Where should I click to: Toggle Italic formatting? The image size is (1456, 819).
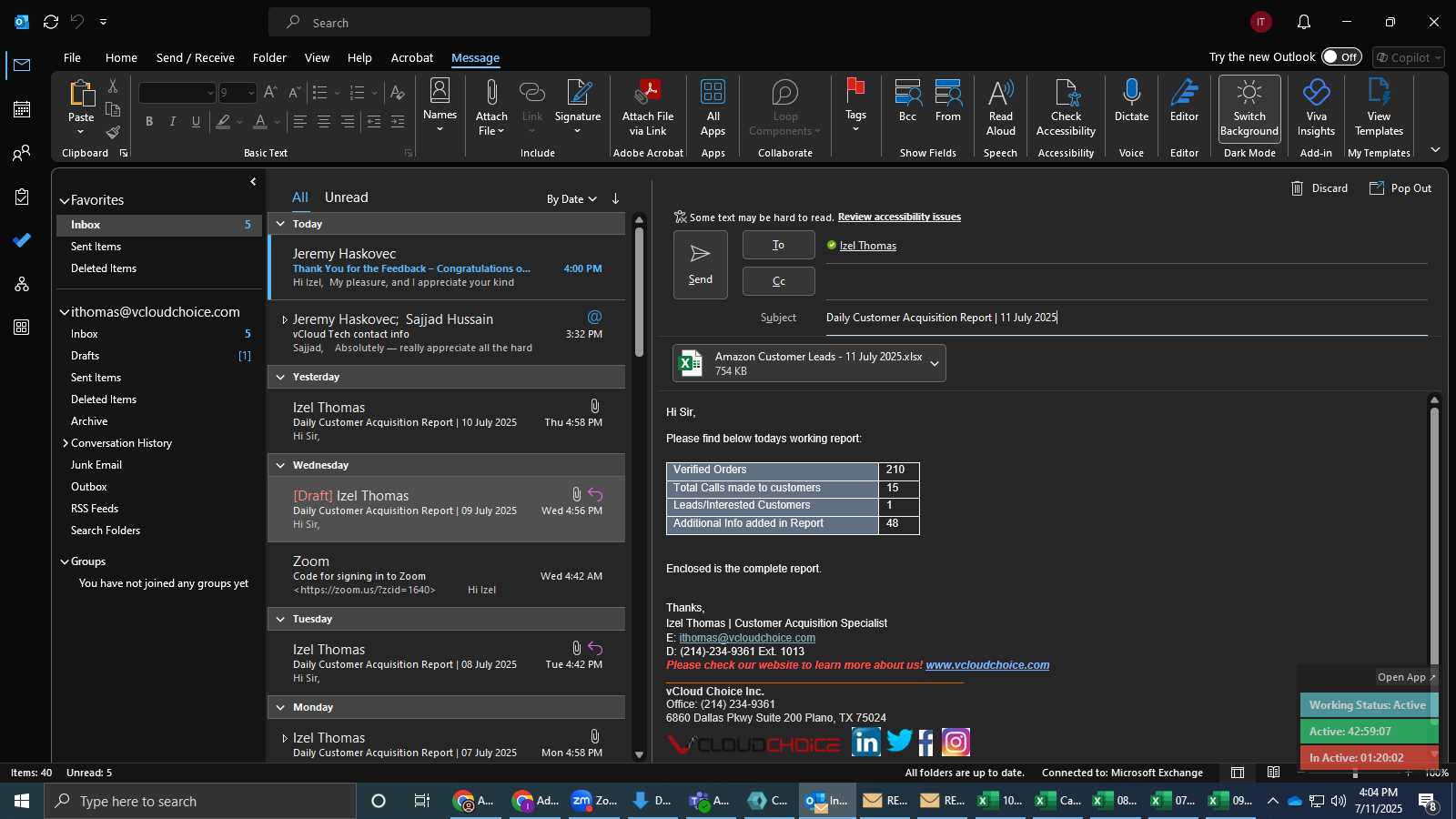(x=172, y=122)
